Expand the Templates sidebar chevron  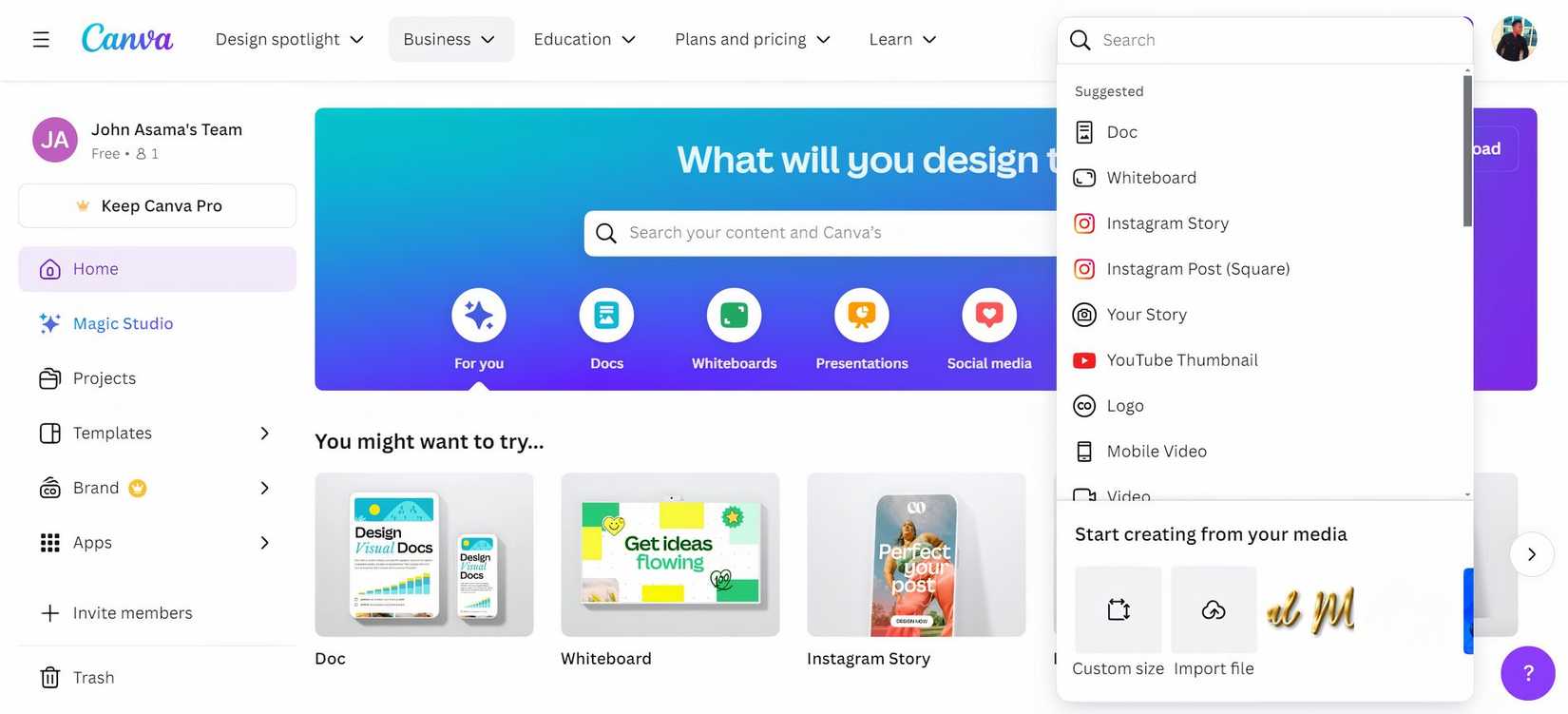tap(265, 434)
